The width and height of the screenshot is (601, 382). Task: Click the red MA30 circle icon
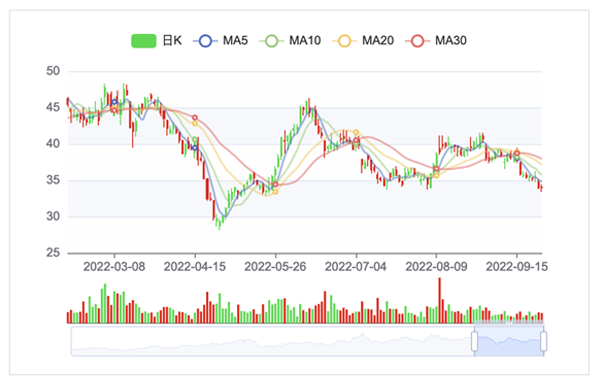pos(418,41)
